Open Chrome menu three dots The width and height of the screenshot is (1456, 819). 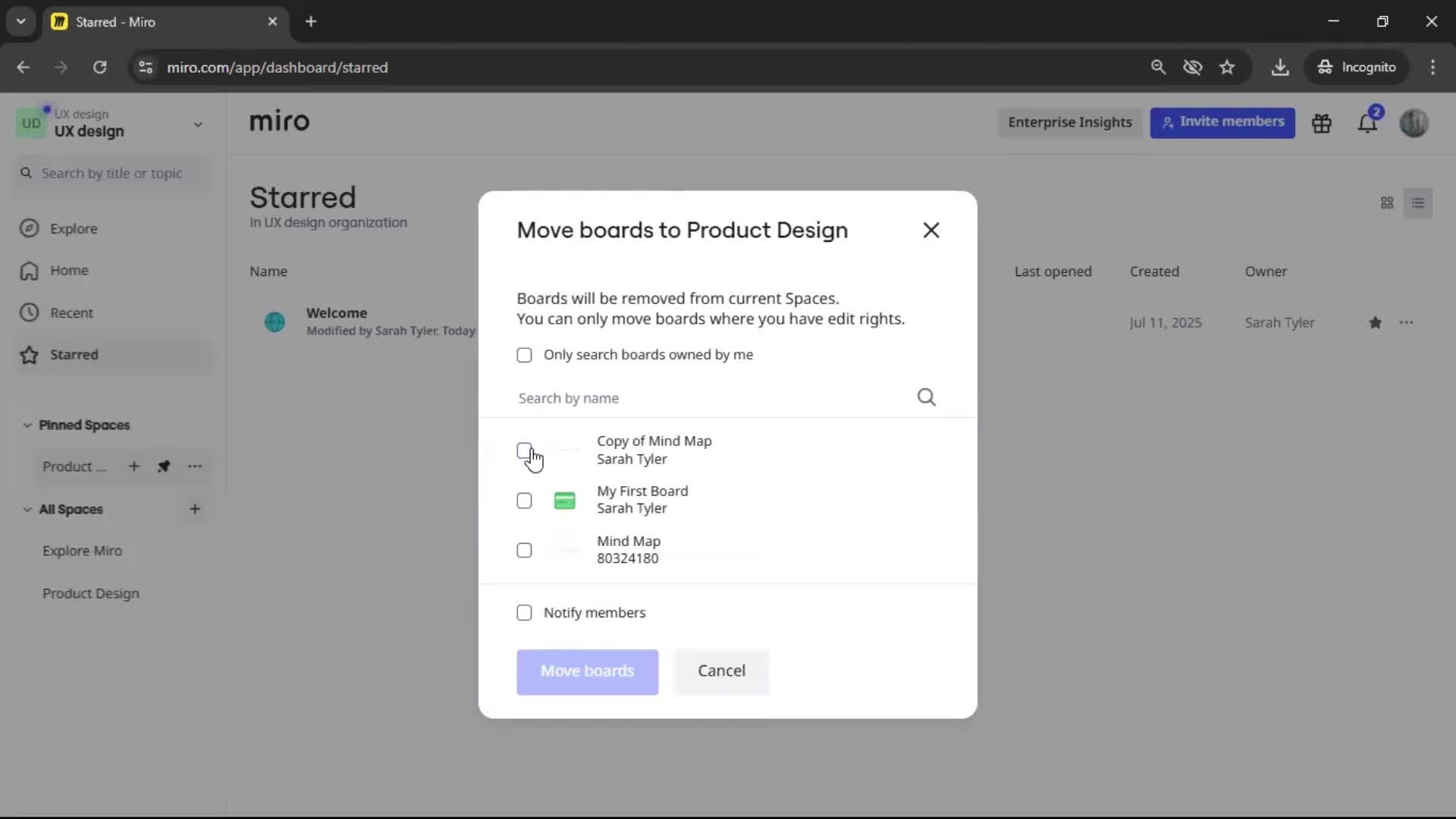1432,67
